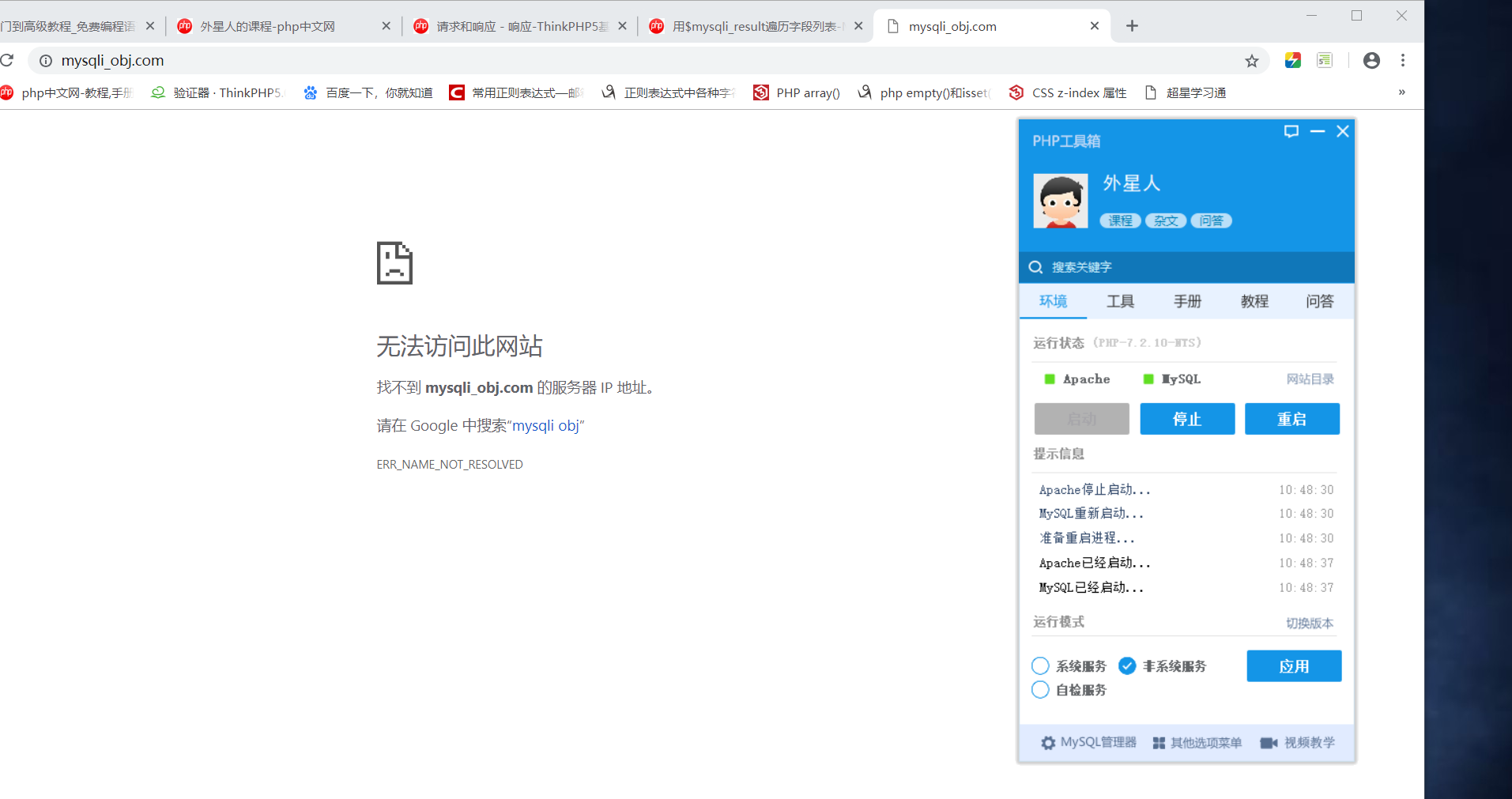The image size is (1512, 799).
Task: Click the 重启 restart button
Action: point(1291,419)
